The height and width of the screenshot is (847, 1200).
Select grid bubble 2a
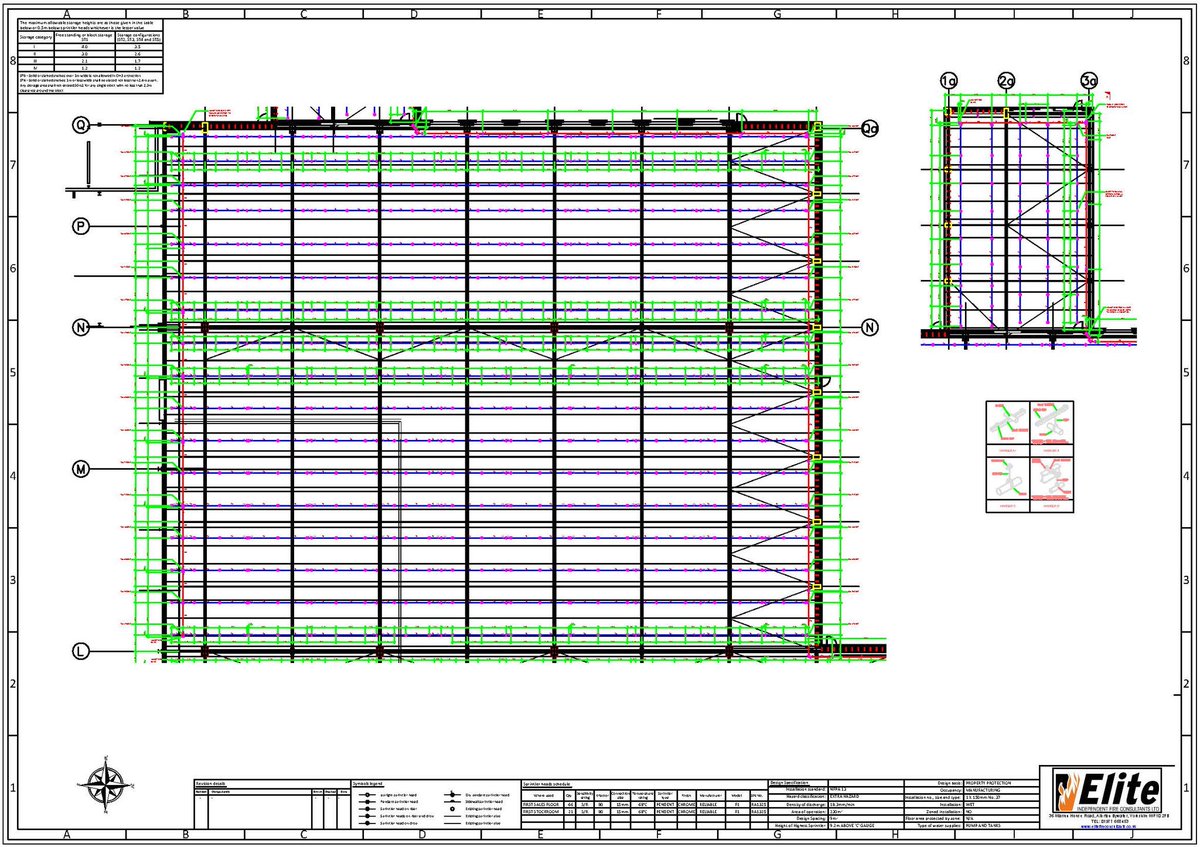(x=1006, y=80)
